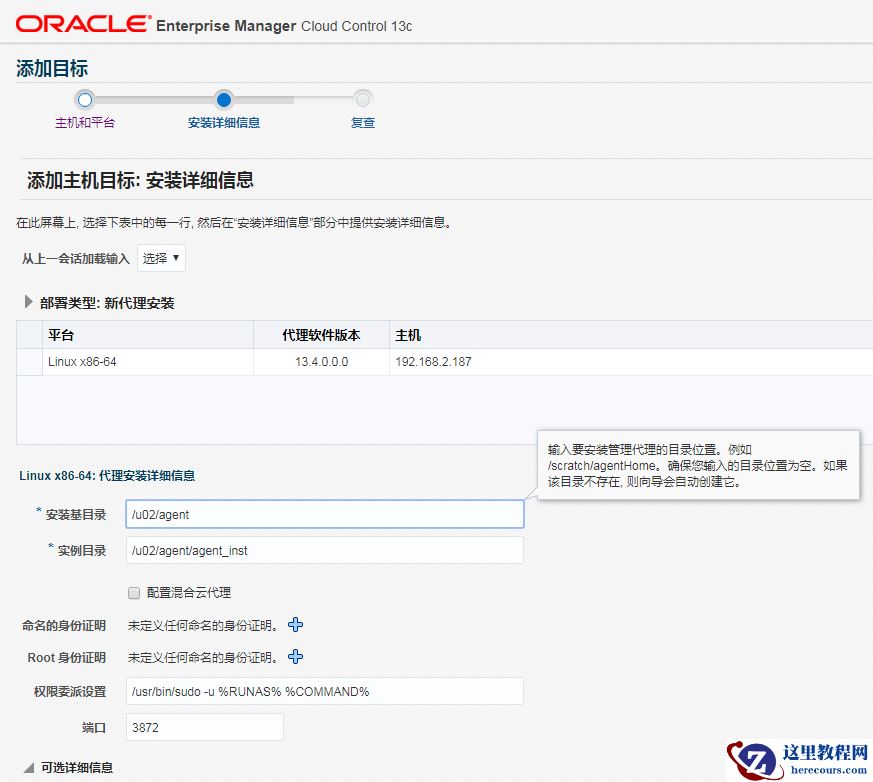Click the Oracle logo in the header
Image resolution: width=873 pixels, height=782 pixels.
tap(83, 23)
